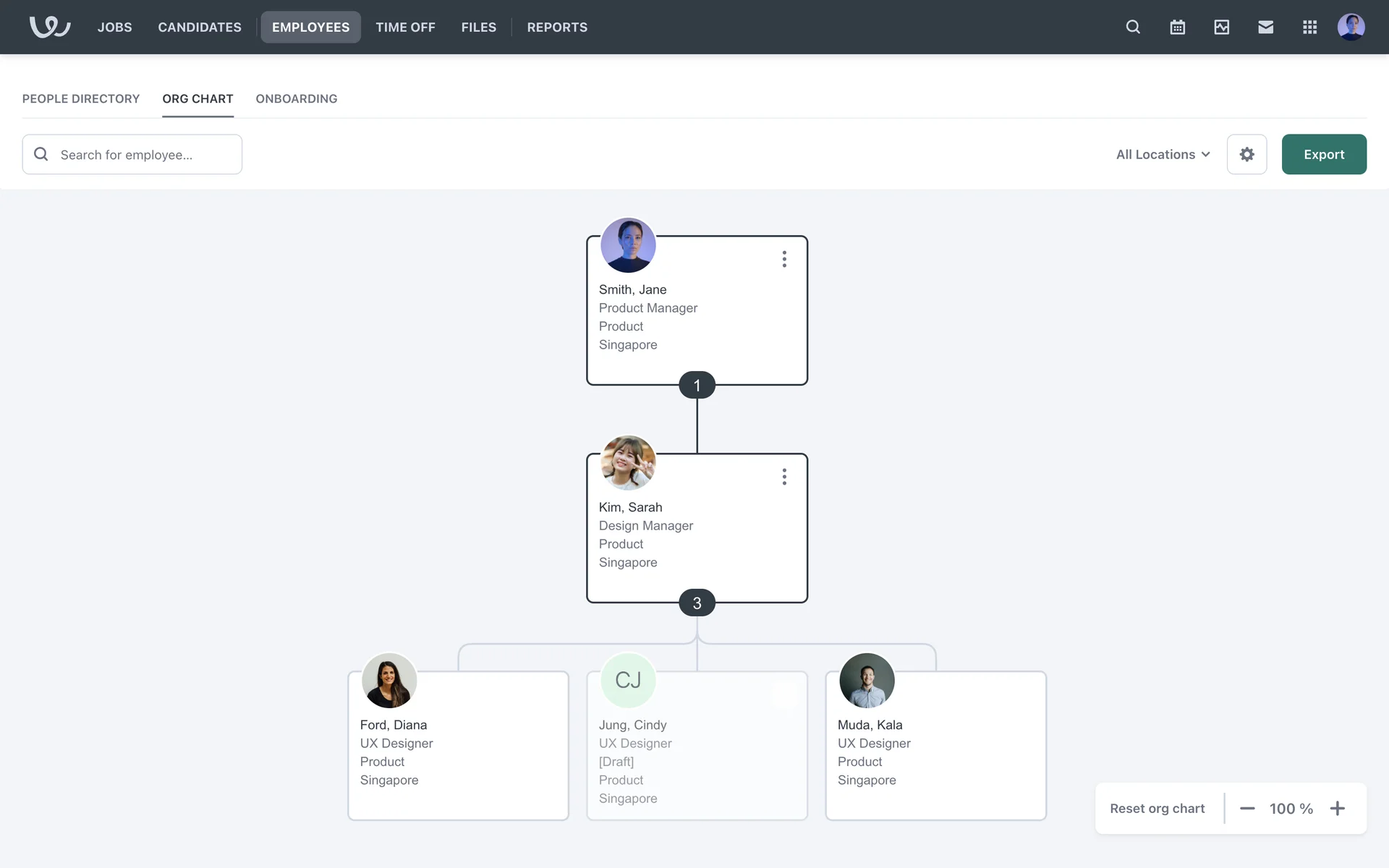Open Sarah Kim's three-dot menu
This screenshot has height=868, width=1389.
coord(784,477)
